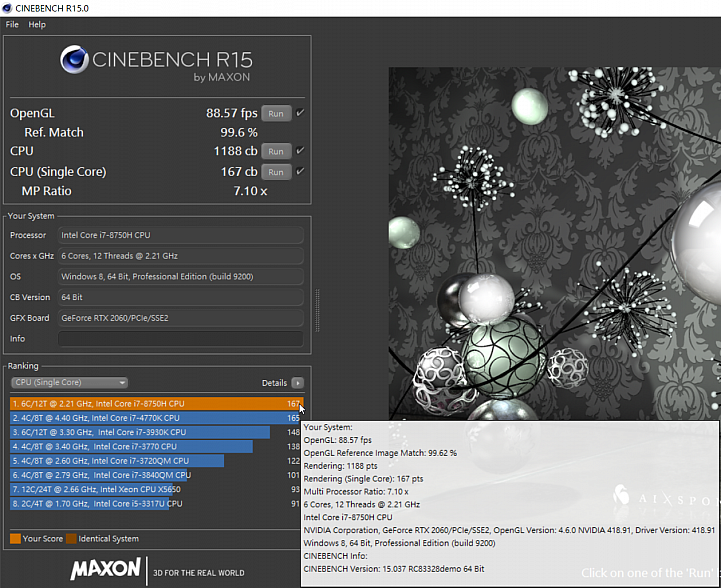Open the Help menu

click(37, 25)
